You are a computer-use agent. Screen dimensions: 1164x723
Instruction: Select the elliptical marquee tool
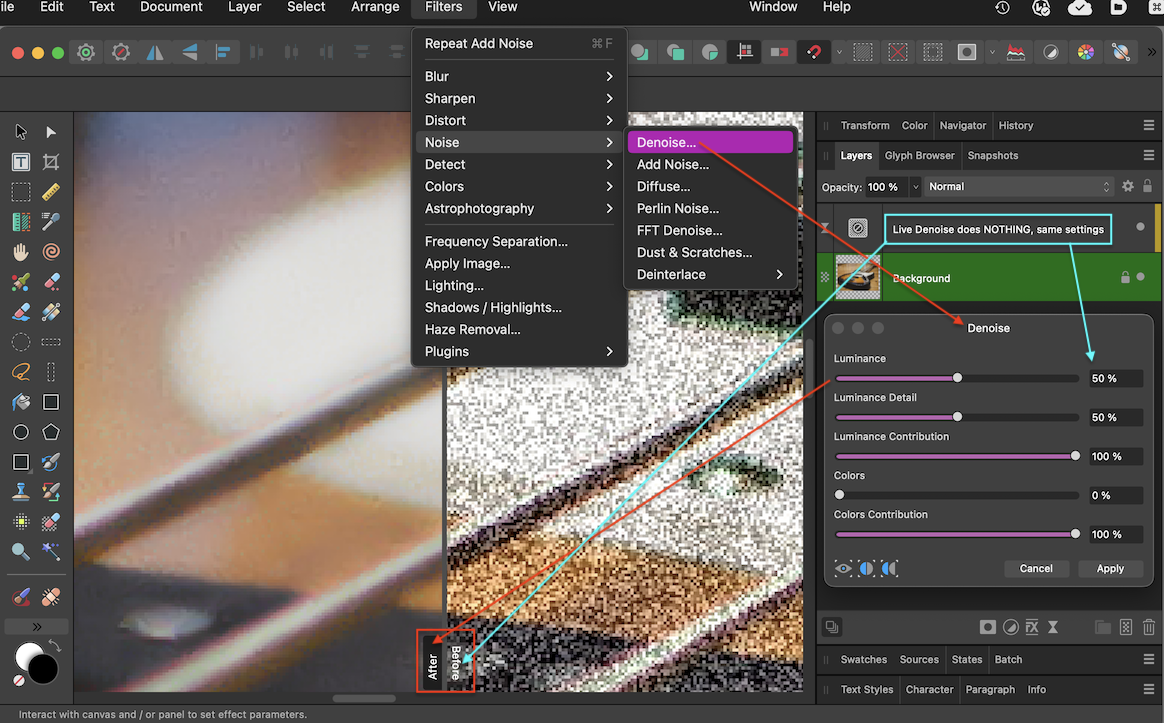tap(20, 342)
